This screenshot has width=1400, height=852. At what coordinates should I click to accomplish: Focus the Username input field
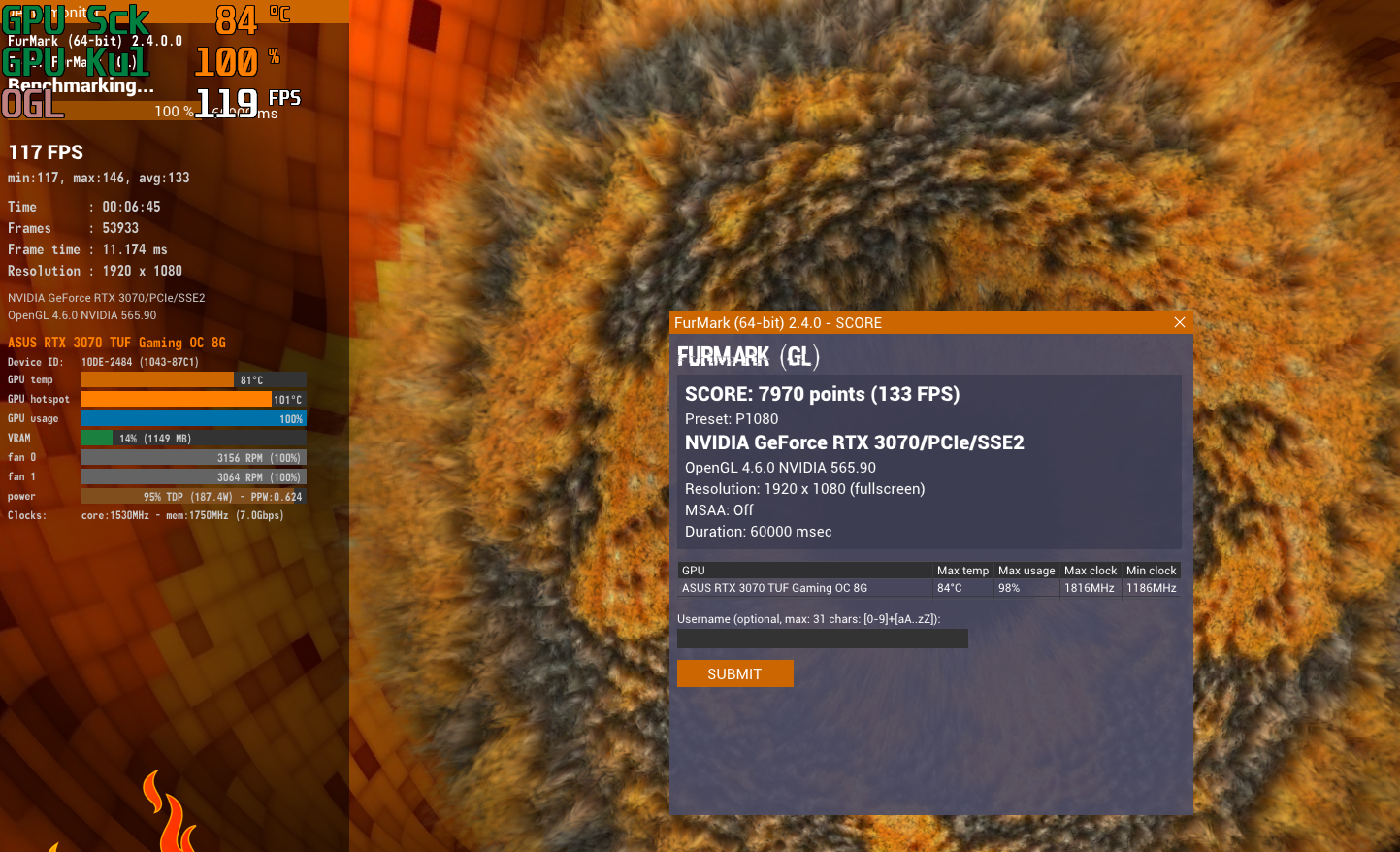tap(822, 639)
